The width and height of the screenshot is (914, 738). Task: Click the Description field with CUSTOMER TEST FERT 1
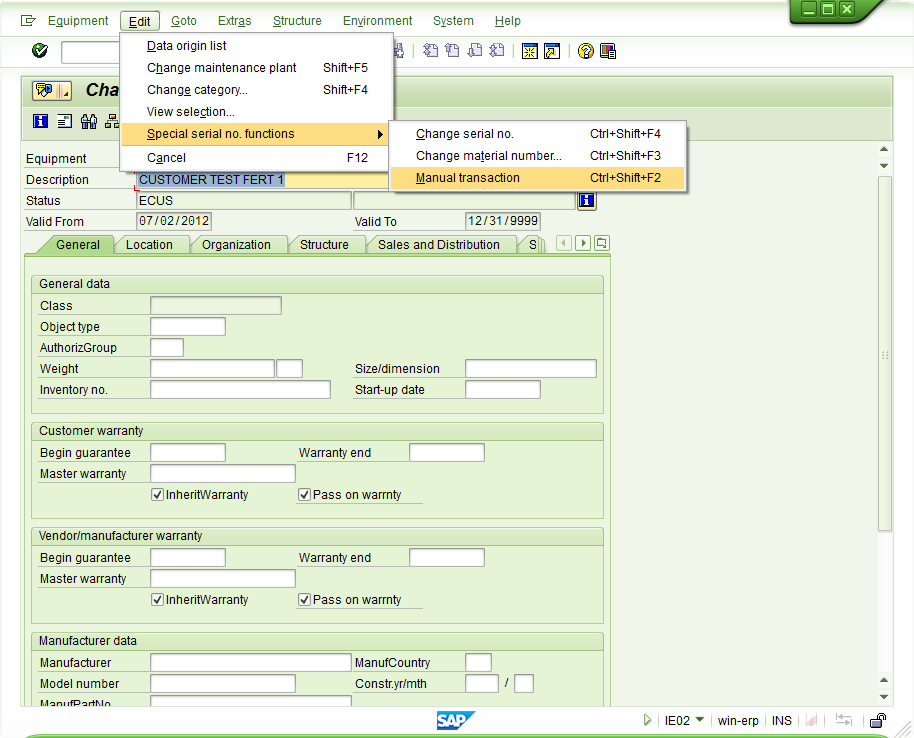pos(262,180)
